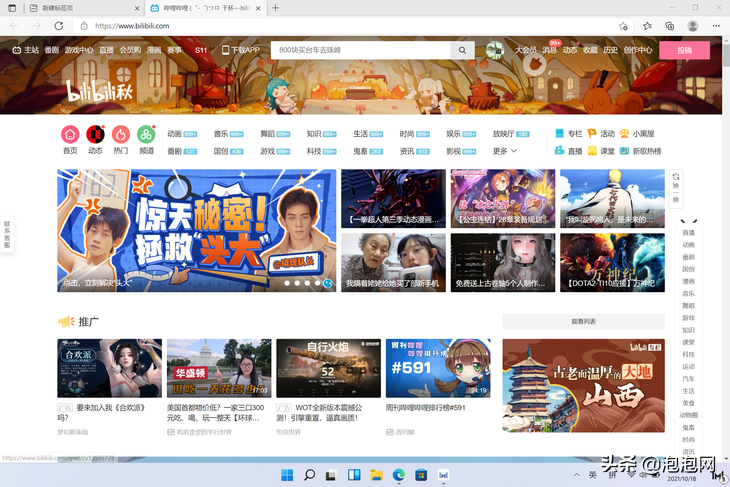This screenshot has height=487, width=730.
Task: Open 收藏 favorites in header
Action: [x=590, y=50]
